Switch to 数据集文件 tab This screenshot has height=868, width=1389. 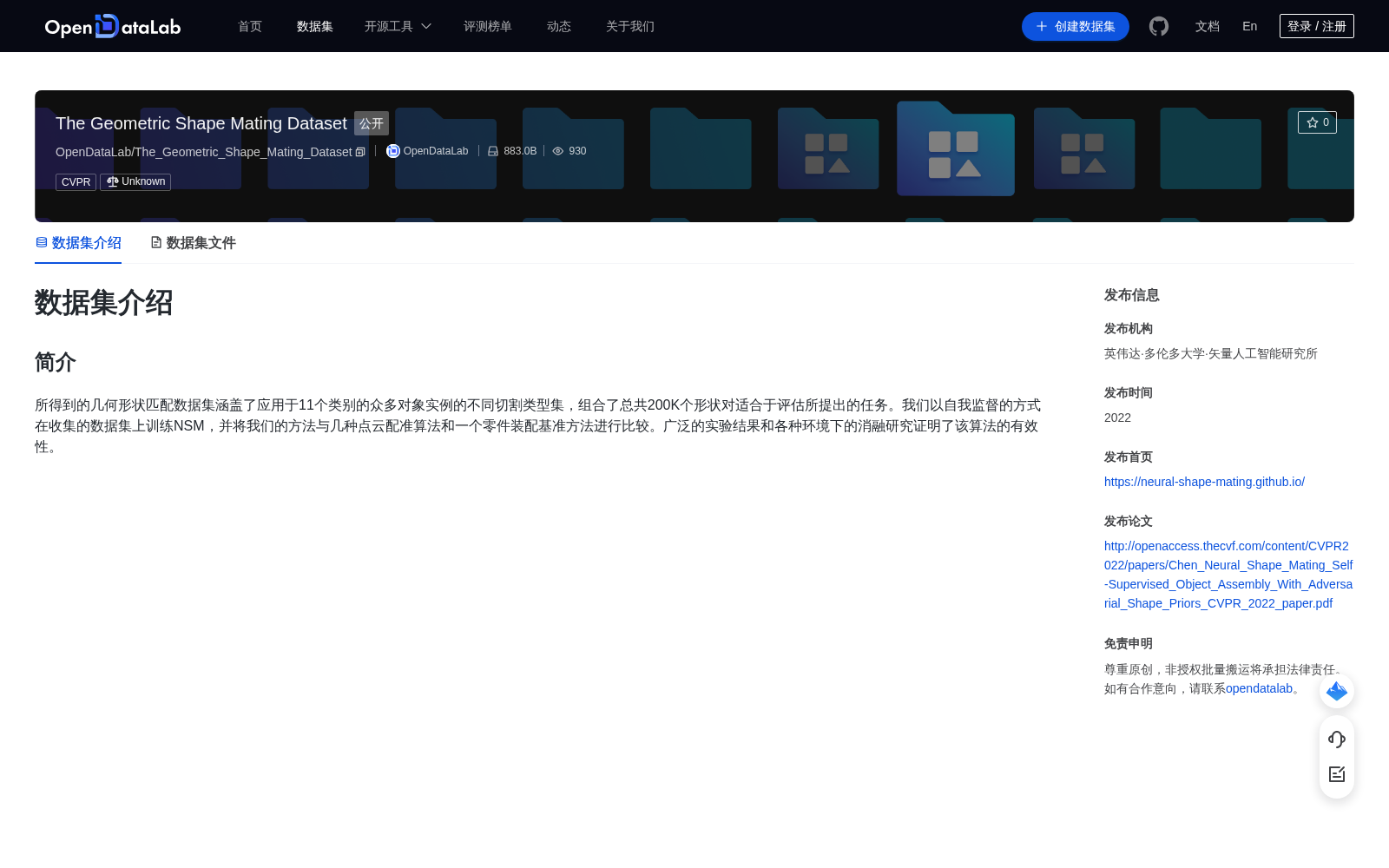point(193,243)
